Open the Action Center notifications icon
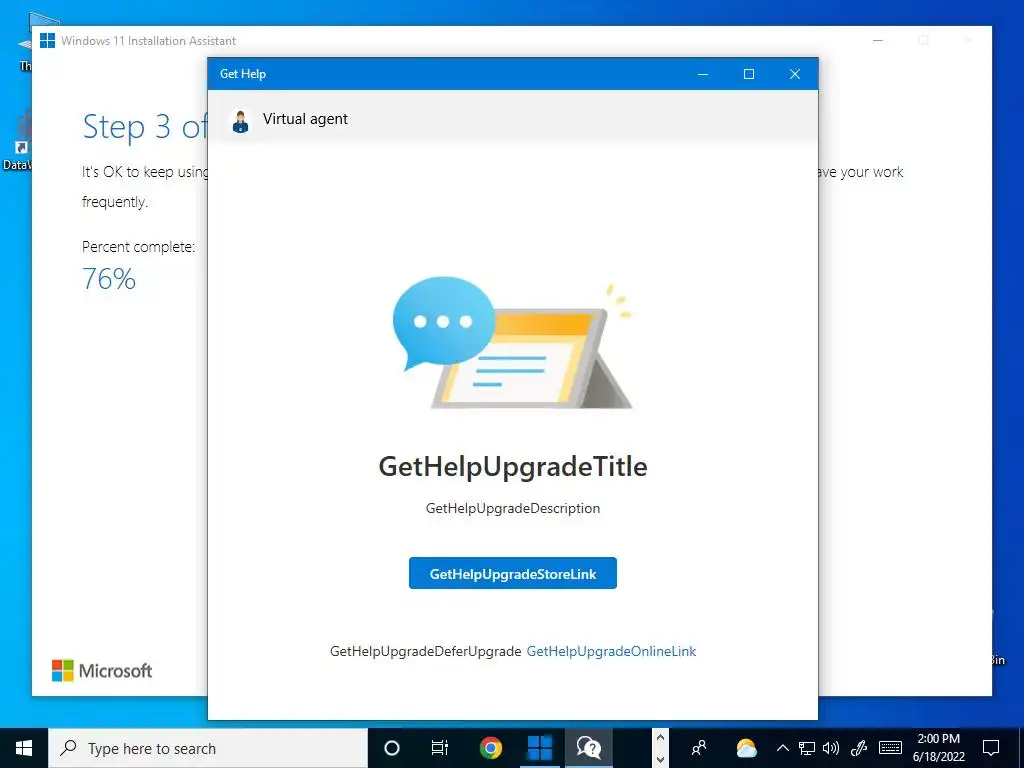This screenshot has width=1024, height=768. (991, 748)
